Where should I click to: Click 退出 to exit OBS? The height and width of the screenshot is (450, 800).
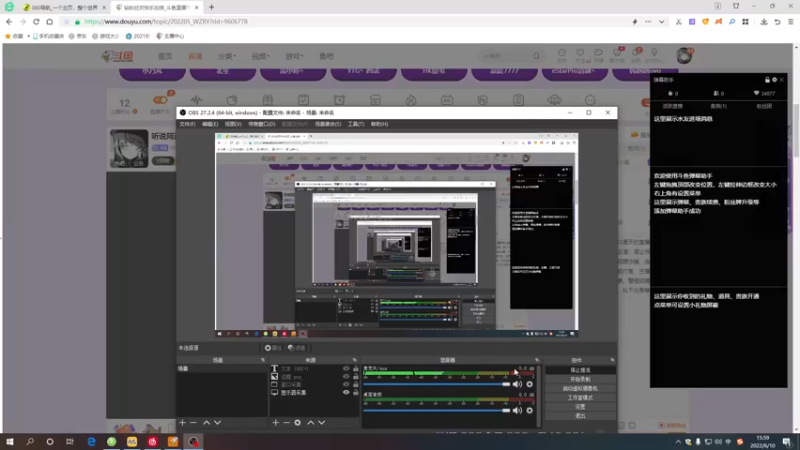pyautogui.click(x=580, y=416)
